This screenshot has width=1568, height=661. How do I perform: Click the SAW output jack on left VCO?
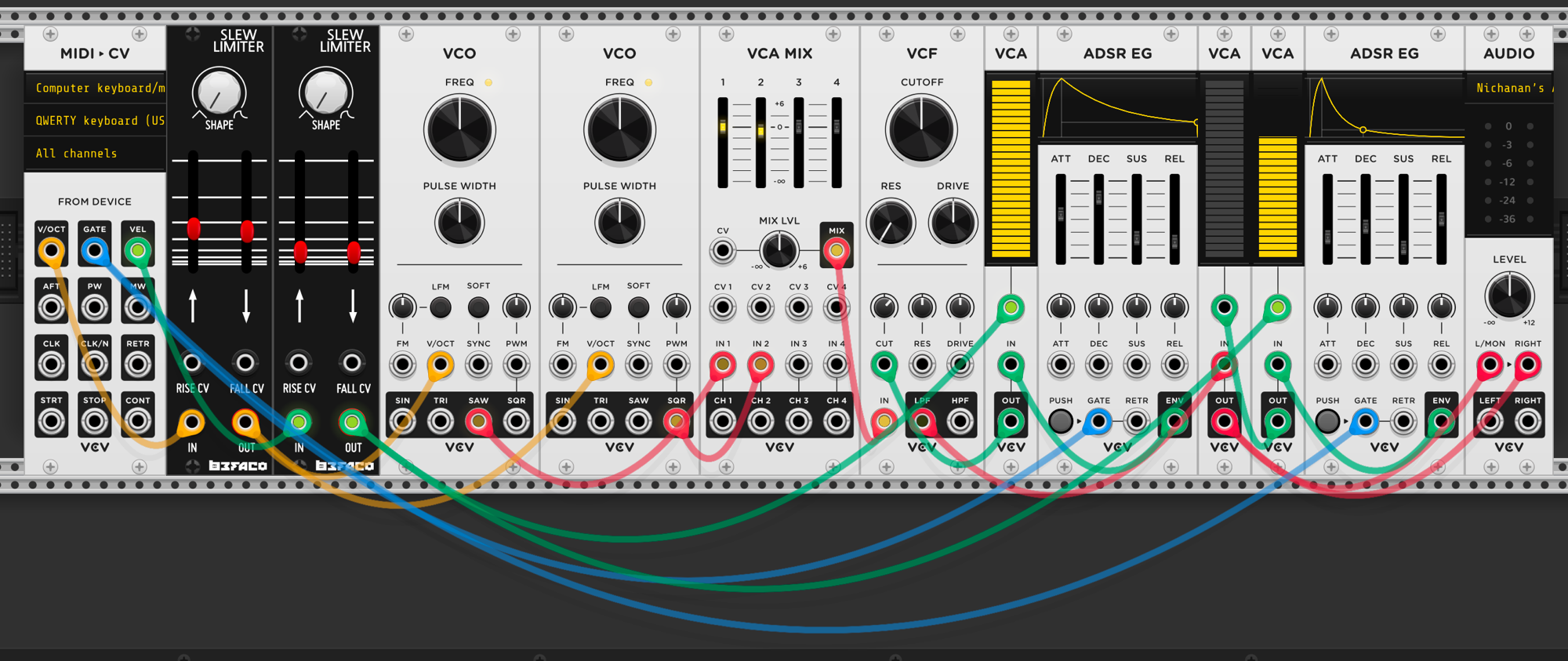[478, 422]
